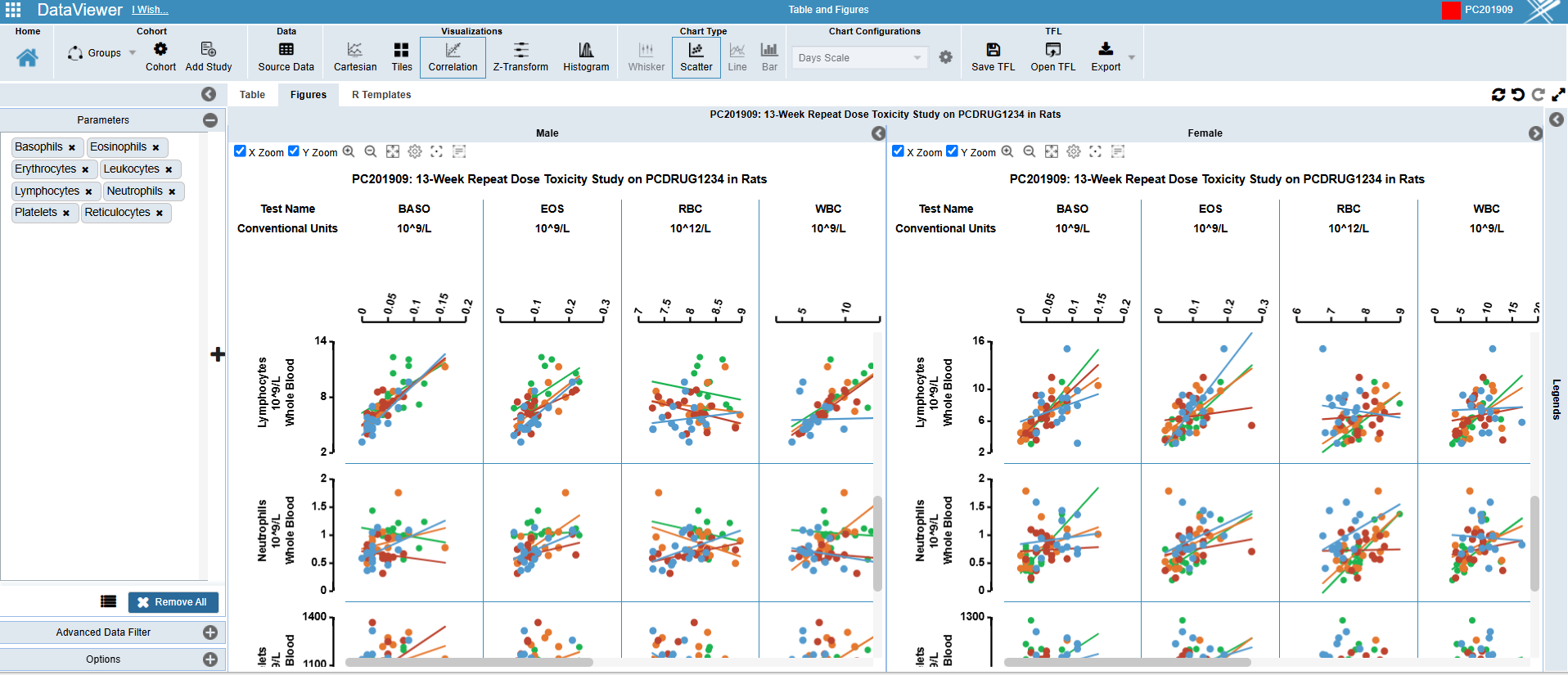The image size is (1568, 675).
Task: Click the I Wish... link
Action: tap(150, 10)
